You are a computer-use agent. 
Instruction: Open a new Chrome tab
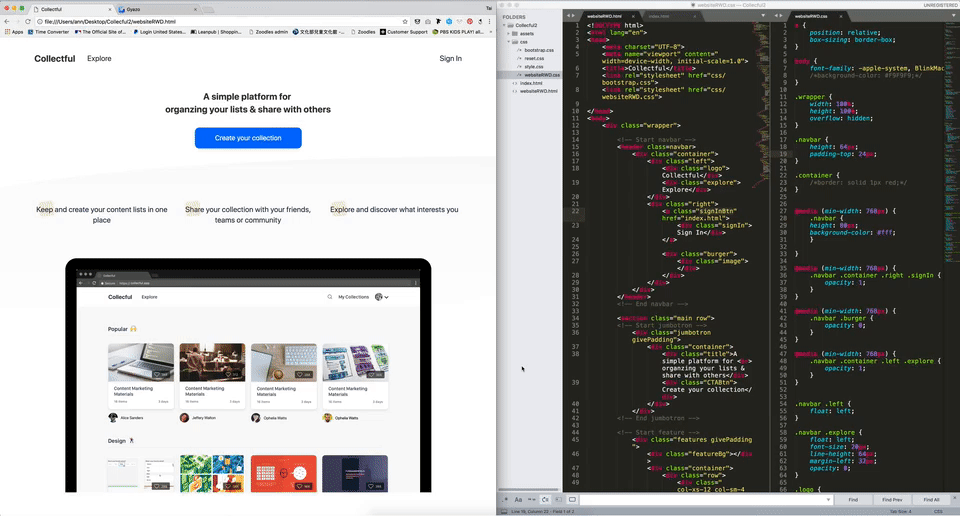point(208,10)
